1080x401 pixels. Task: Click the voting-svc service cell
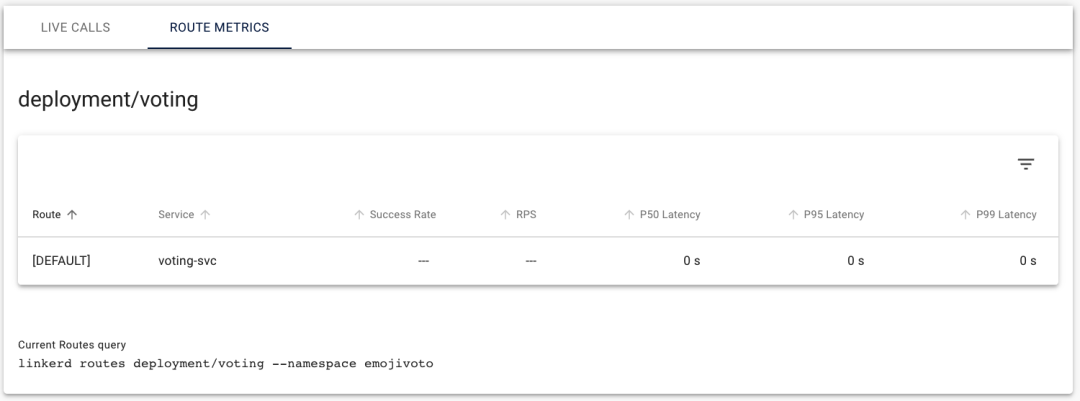187,260
